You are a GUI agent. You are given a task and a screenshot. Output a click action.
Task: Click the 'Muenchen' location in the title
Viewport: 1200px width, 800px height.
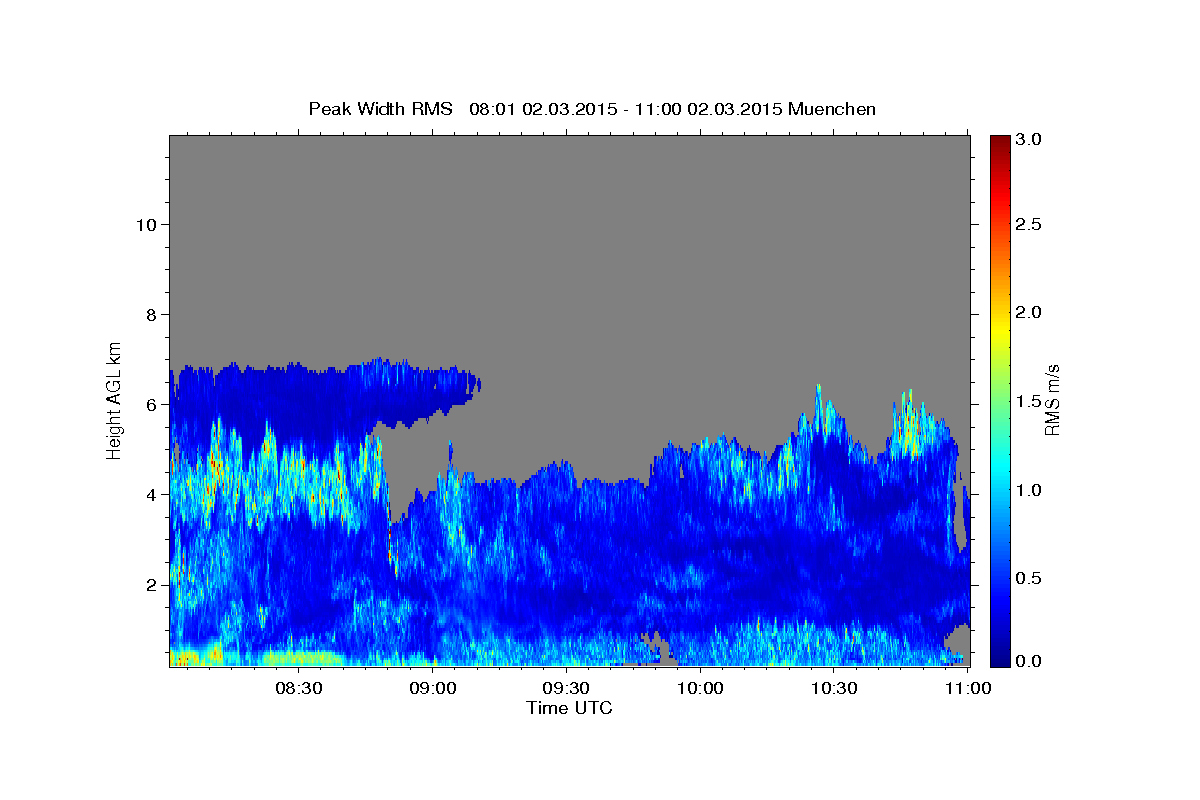point(832,109)
